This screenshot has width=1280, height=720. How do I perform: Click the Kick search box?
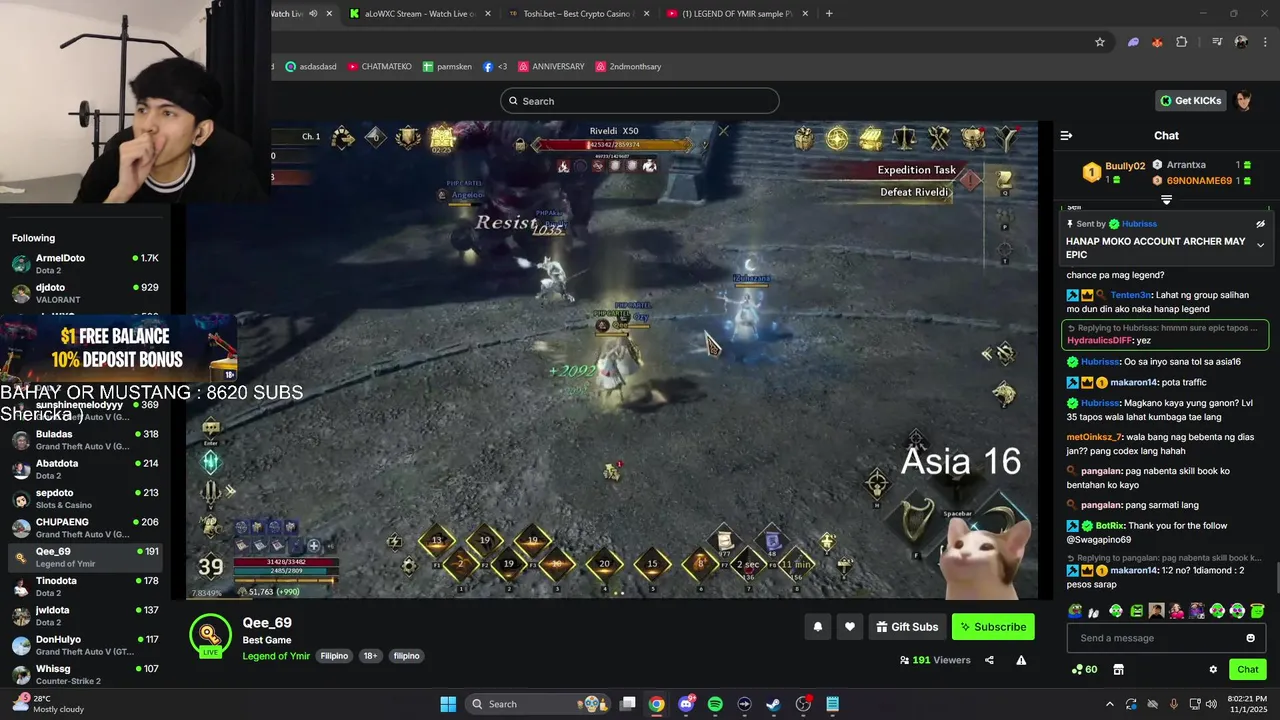coord(640,101)
